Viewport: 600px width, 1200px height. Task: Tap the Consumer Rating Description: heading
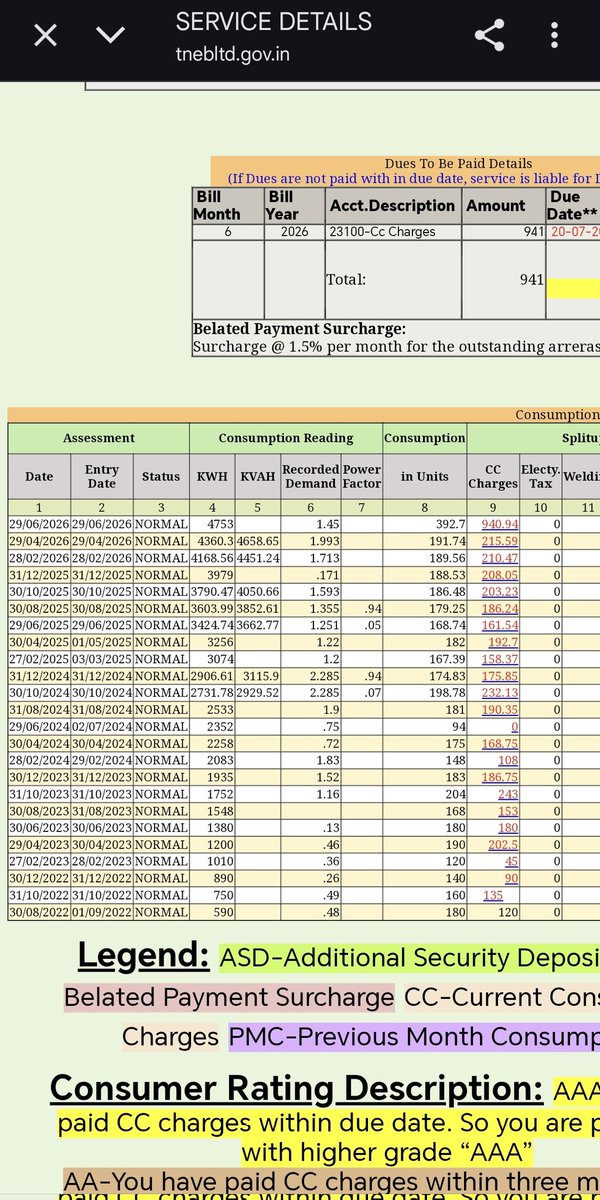pos(297,1088)
